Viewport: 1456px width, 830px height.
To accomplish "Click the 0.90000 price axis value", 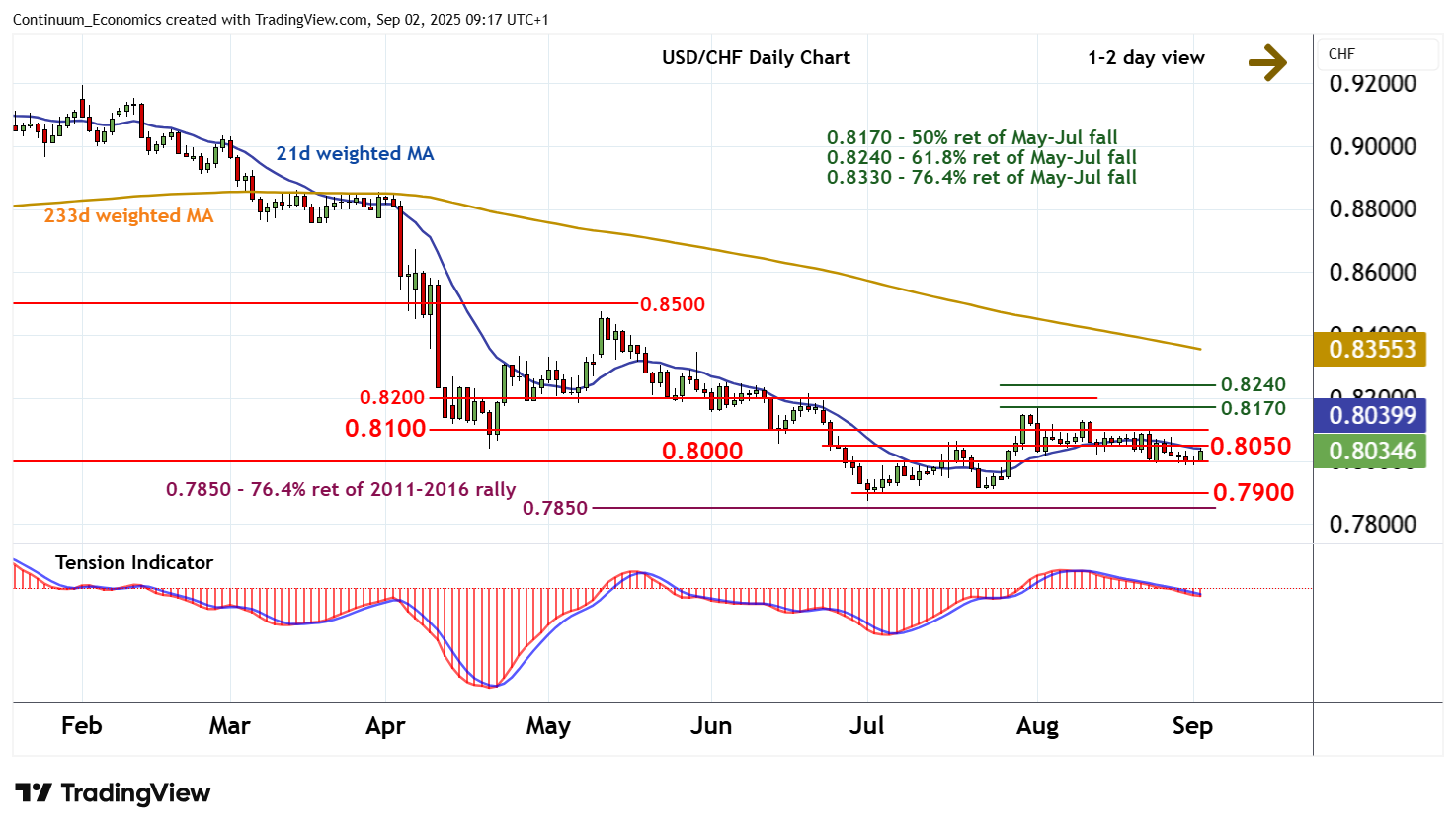I will pos(1373,146).
